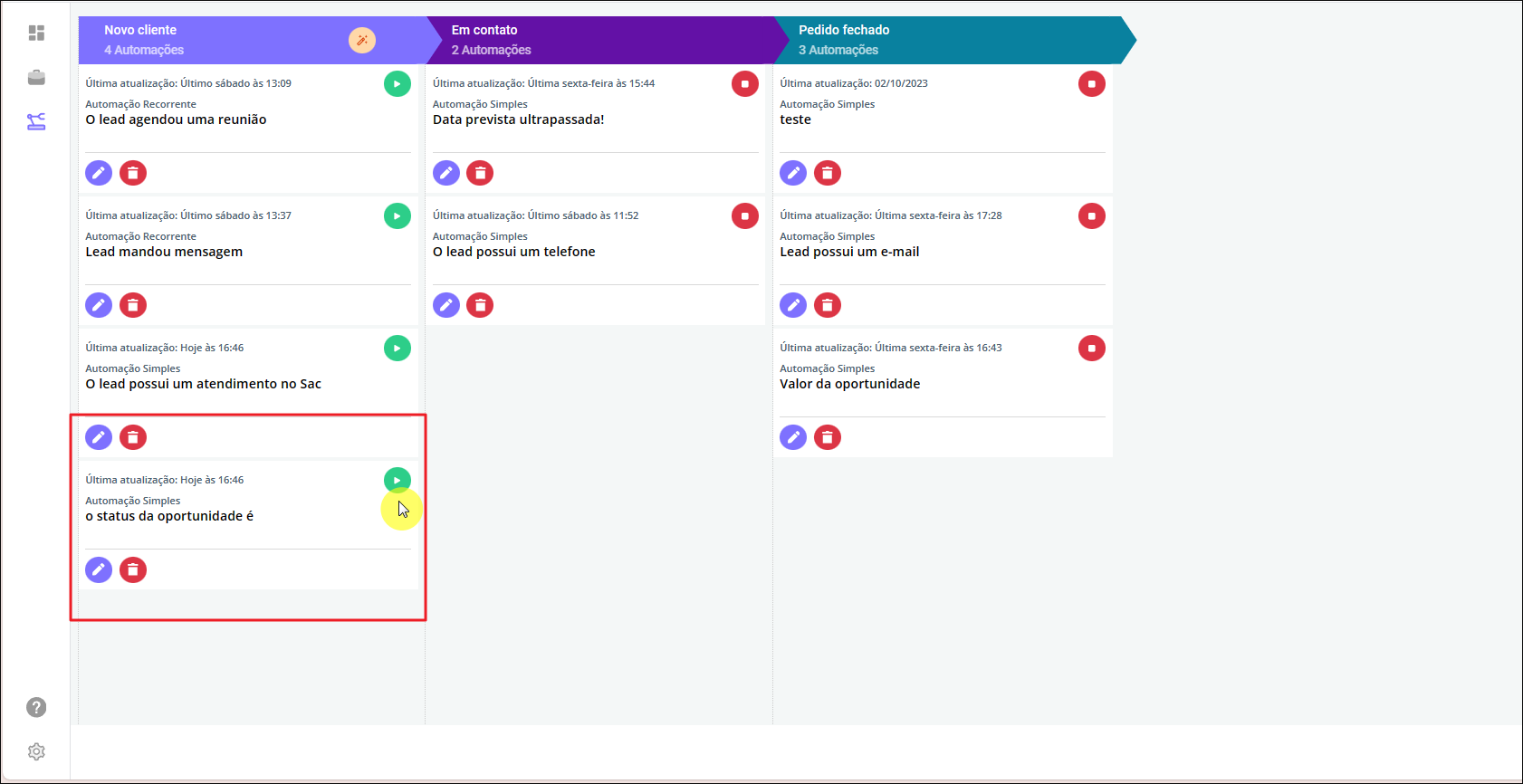The width and height of the screenshot is (1523, 784).
Task: Activate the 'o status da oportunidade é' automation
Action: point(398,480)
